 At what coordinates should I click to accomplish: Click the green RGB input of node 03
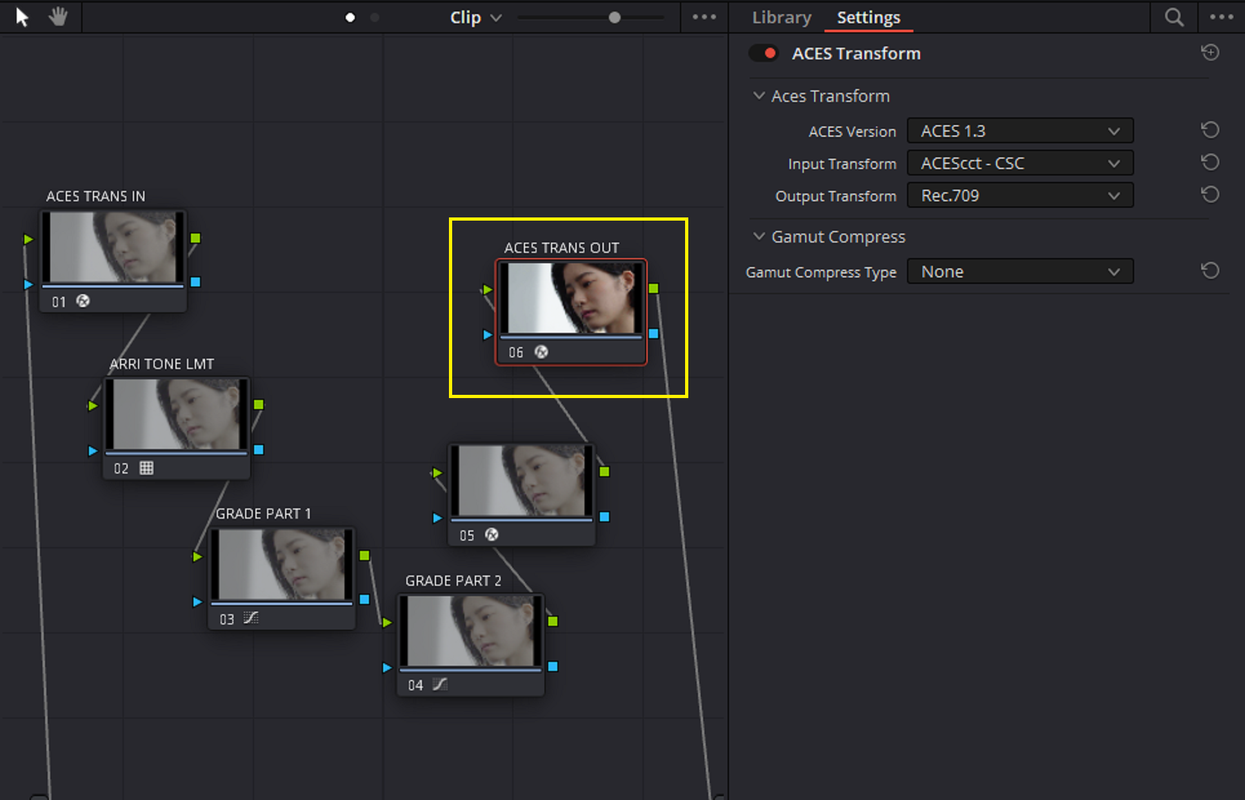coord(198,556)
